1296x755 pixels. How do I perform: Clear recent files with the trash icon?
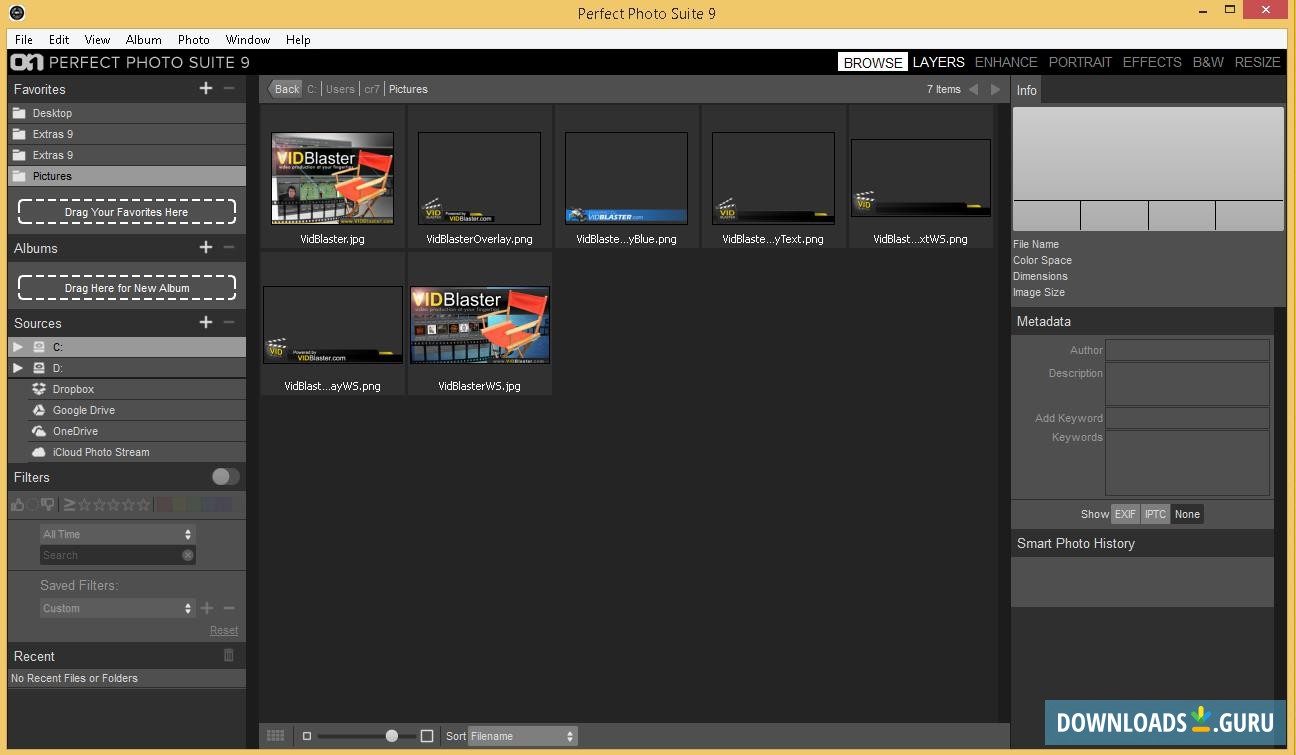229,655
